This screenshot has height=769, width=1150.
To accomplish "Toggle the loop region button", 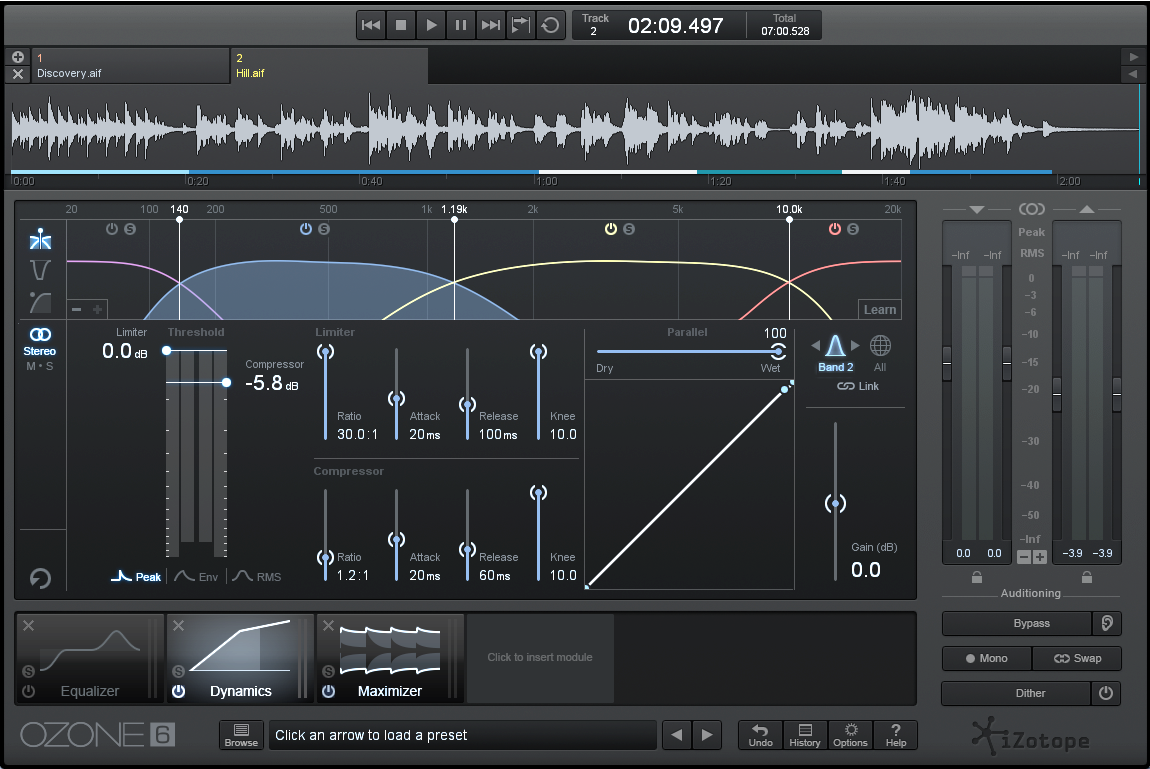I will click(x=521, y=25).
